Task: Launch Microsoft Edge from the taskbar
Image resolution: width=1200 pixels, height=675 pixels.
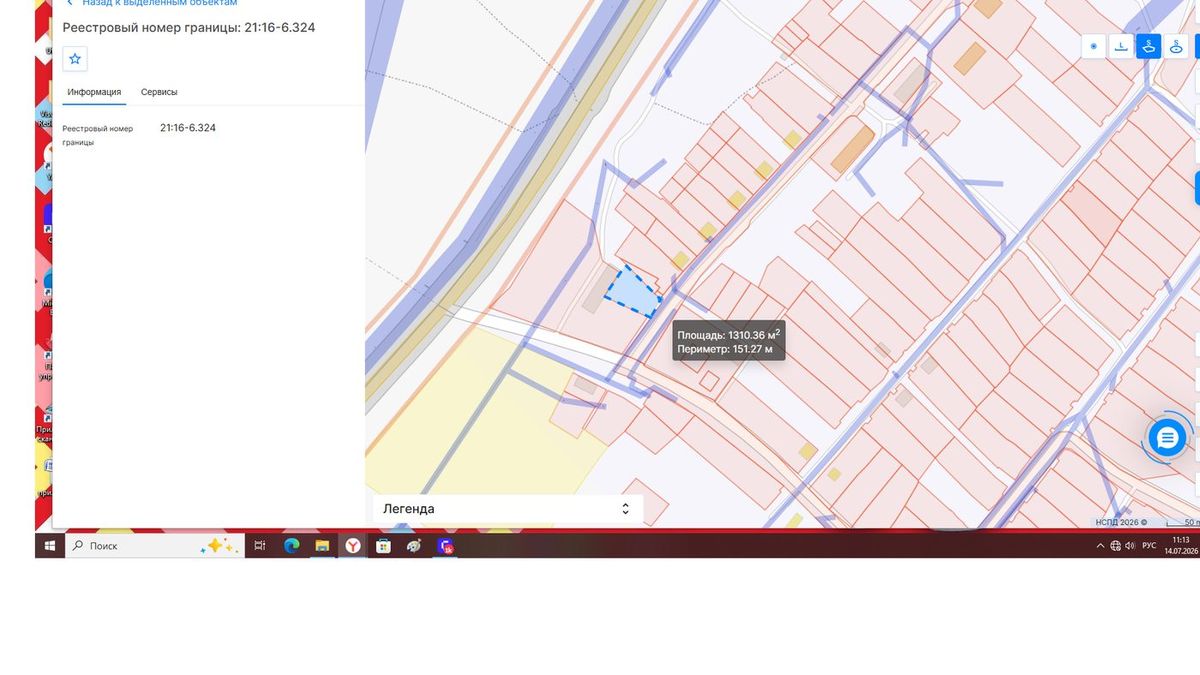Action: pos(292,546)
